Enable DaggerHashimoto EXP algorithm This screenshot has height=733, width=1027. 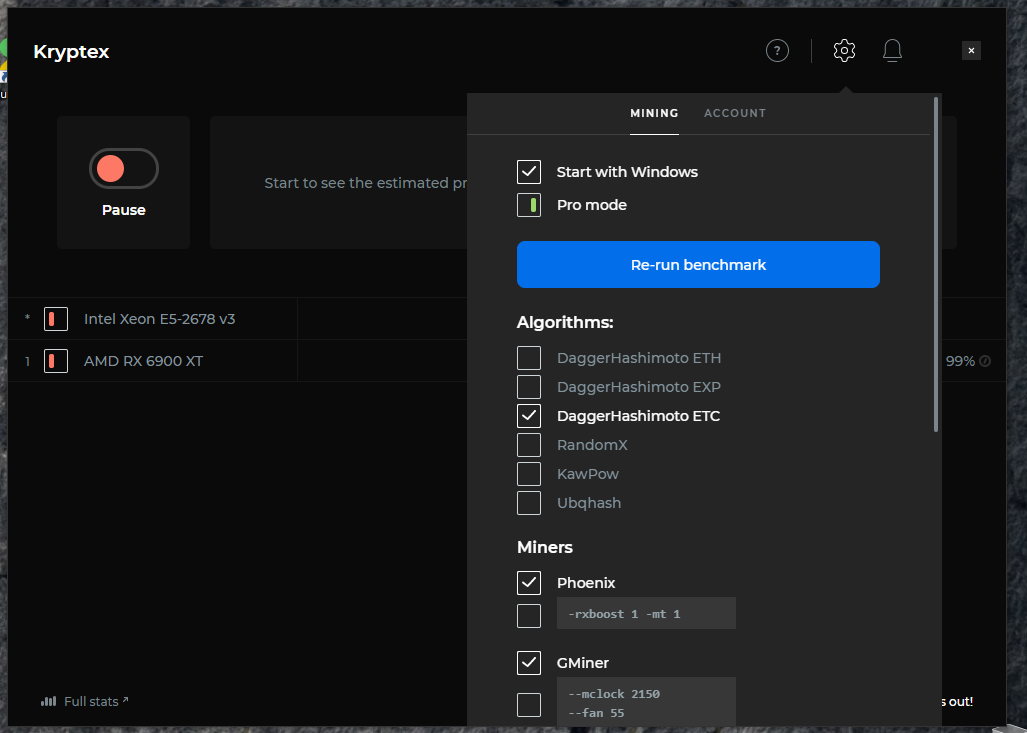coord(529,387)
